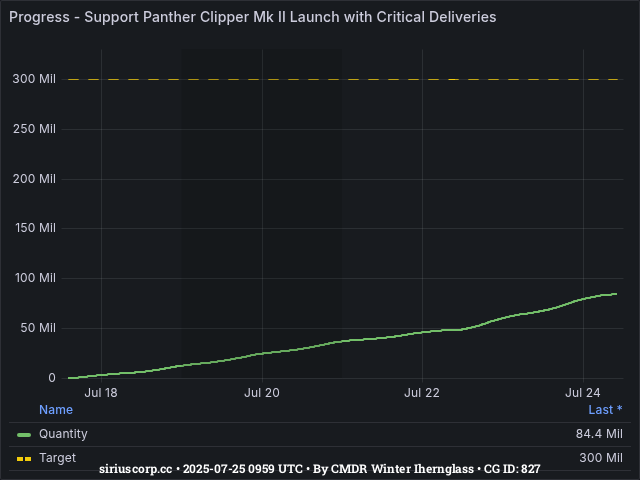Click the 300 Mil last value for Target
The image size is (640, 480).
pos(601,458)
